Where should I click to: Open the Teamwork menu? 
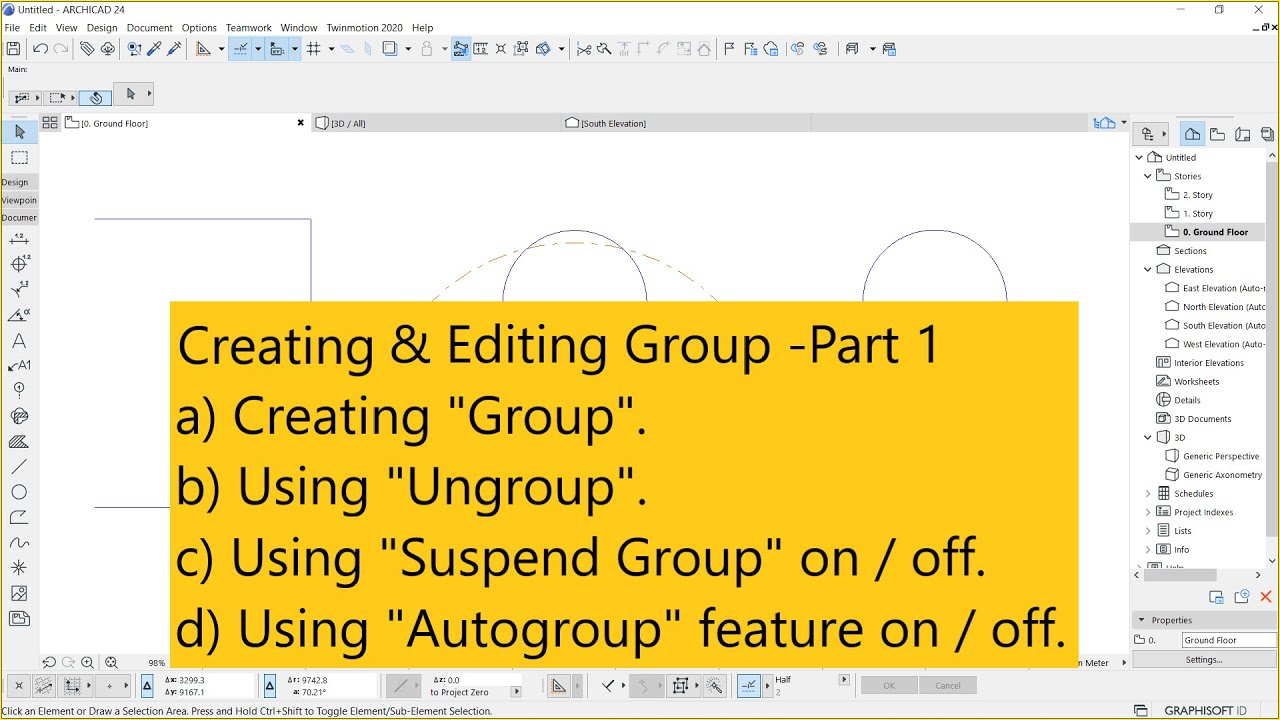pyautogui.click(x=248, y=28)
